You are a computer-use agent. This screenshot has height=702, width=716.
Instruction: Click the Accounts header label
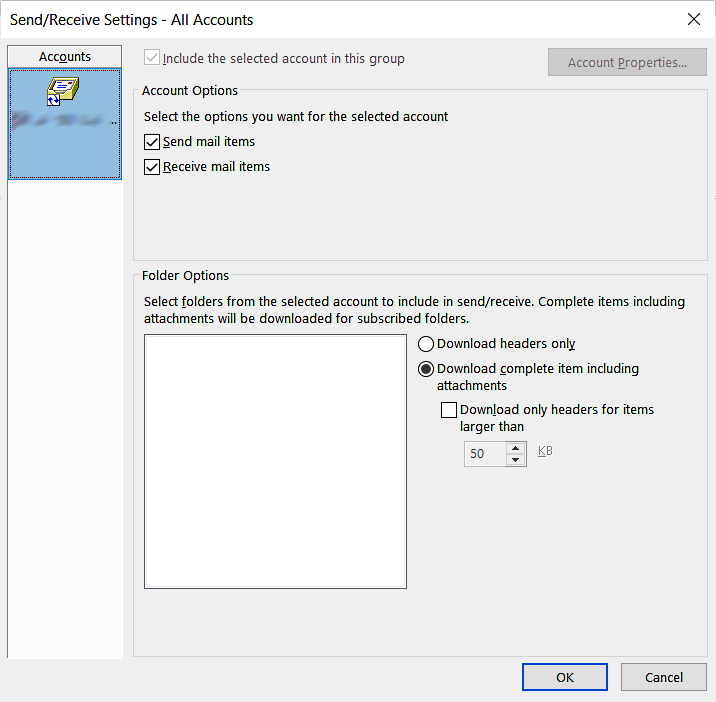[x=64, y=57]
